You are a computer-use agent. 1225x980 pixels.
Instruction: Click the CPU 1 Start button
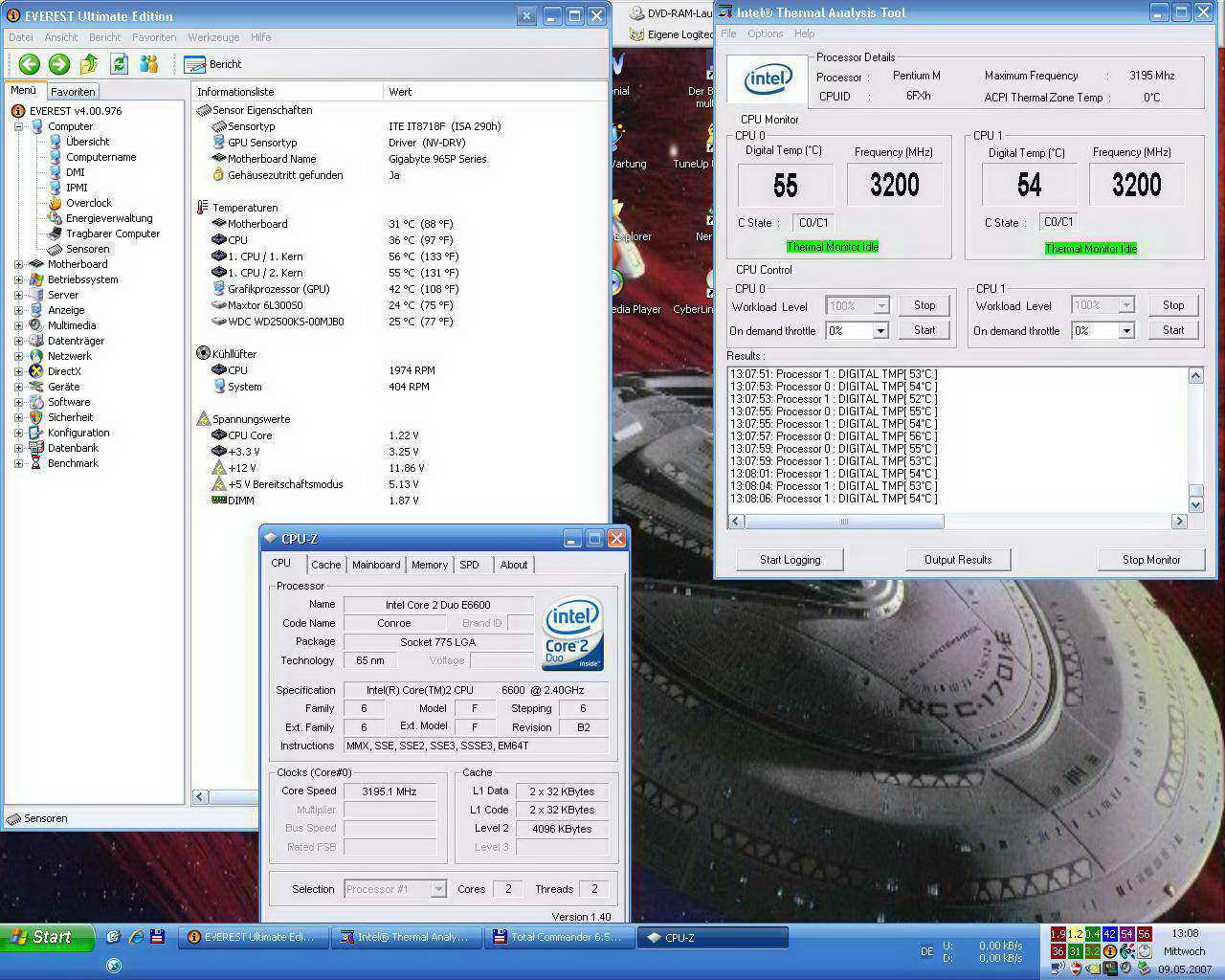1173,330
